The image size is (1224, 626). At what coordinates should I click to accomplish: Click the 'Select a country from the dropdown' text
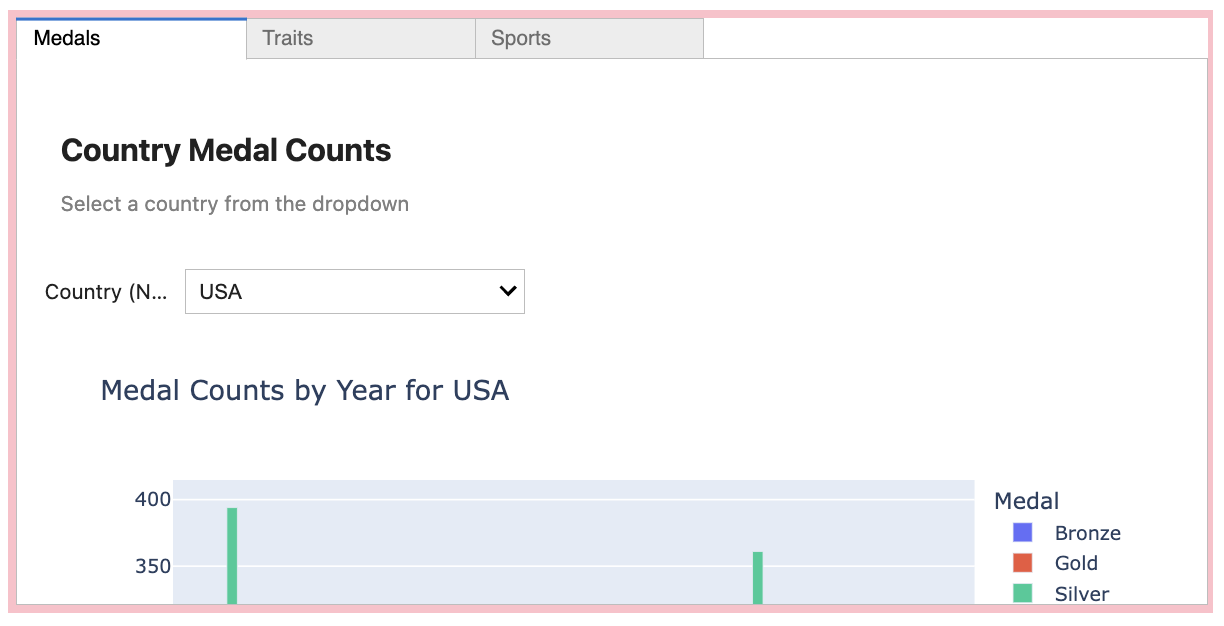(x=235, y=204)
